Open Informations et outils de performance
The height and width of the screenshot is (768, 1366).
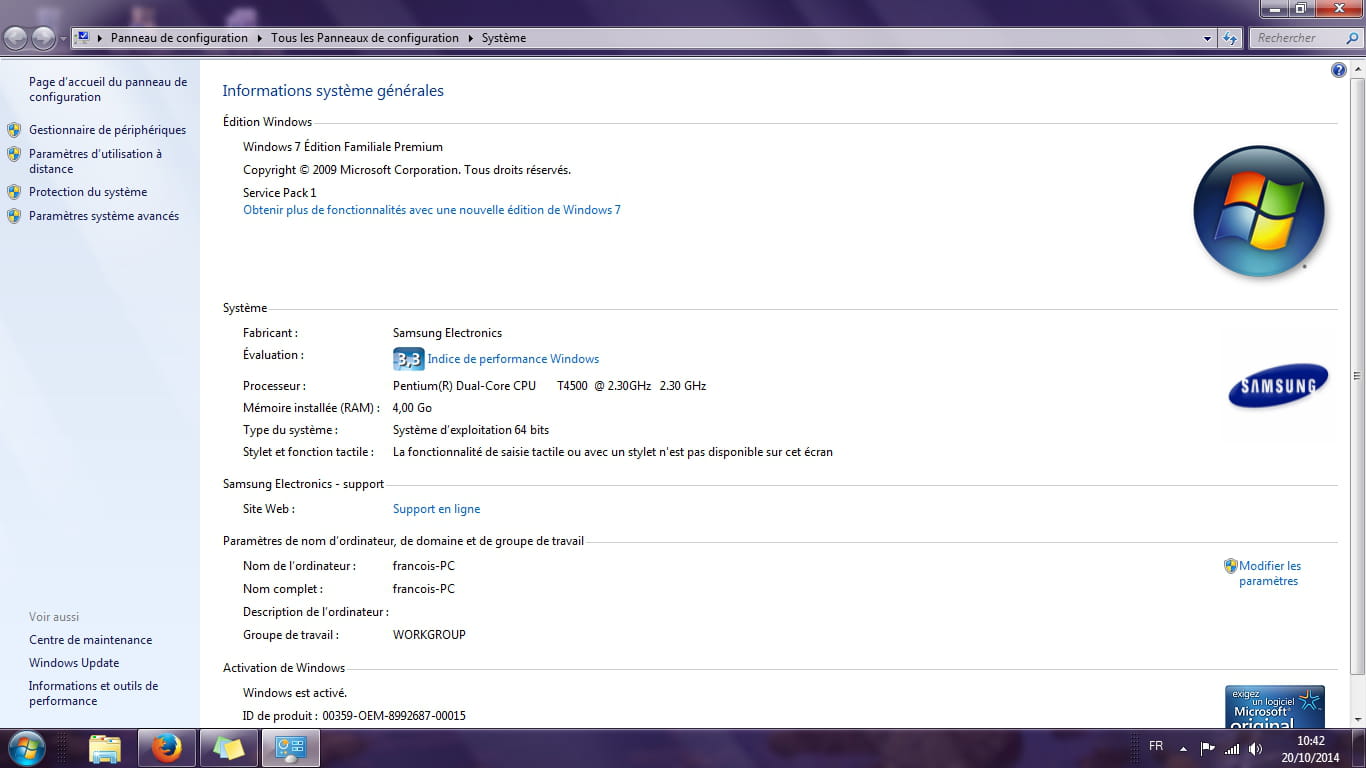click(x=93, y=693)
